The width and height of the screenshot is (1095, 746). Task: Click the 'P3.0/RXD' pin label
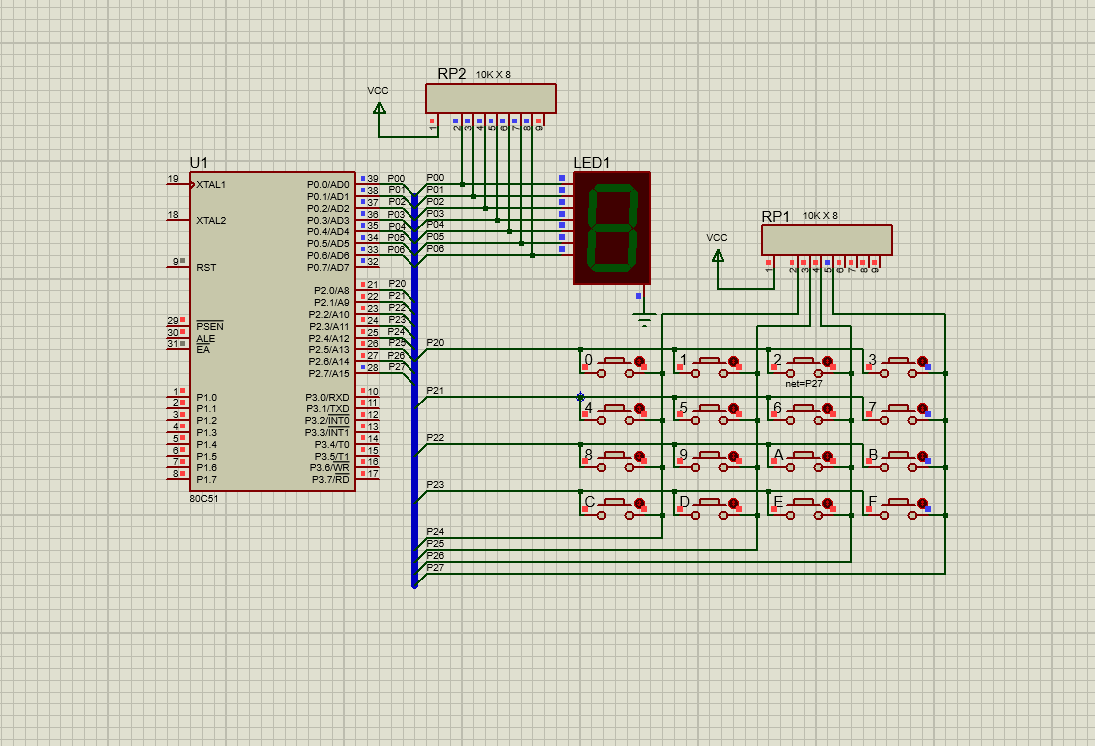coord(327,397)
